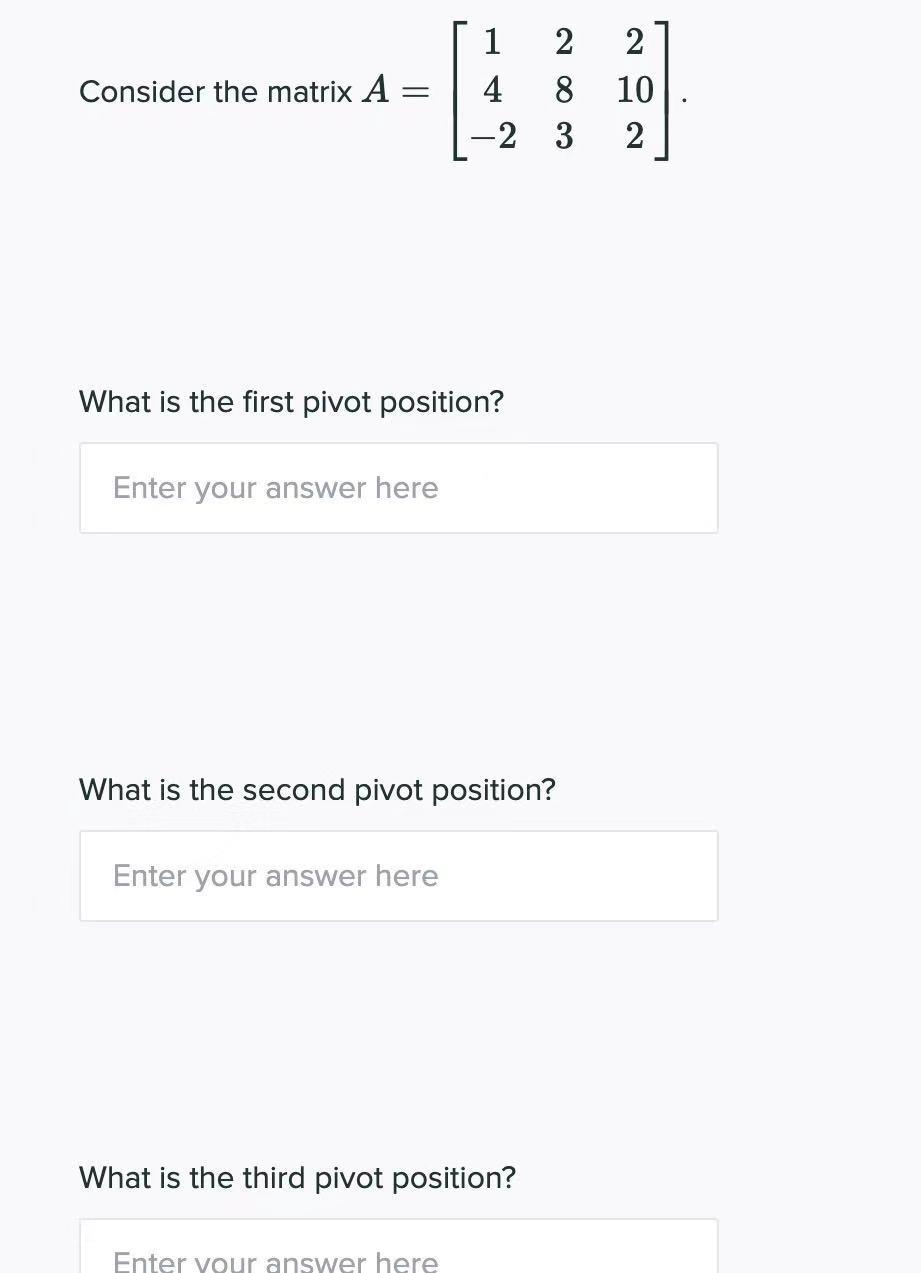Click the equals sign after A
Image resolution: width=921 pixels, height=1273 pixels.
[414, 92]
